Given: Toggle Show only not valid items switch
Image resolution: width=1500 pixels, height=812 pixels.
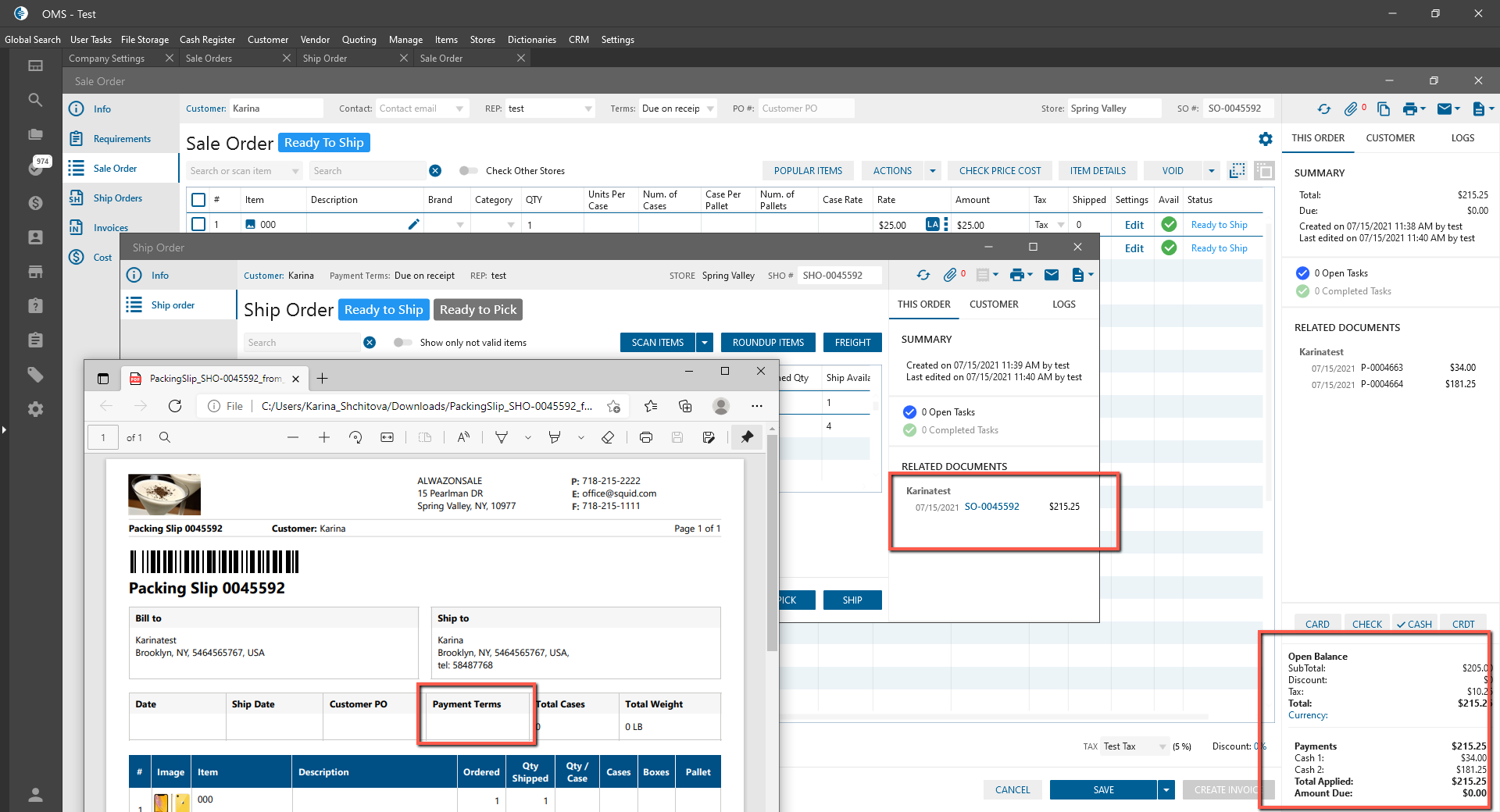Looking at the screenshot, I should pos(402,343).
